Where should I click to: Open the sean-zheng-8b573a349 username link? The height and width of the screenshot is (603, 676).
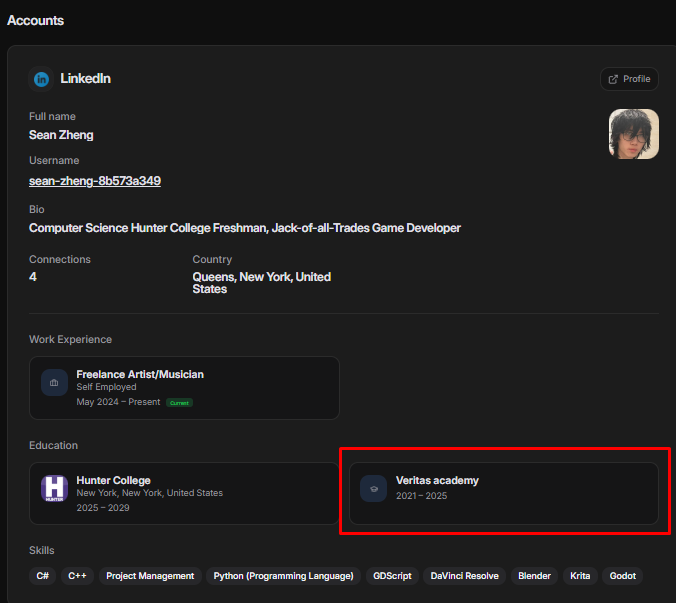click(95, 181)
